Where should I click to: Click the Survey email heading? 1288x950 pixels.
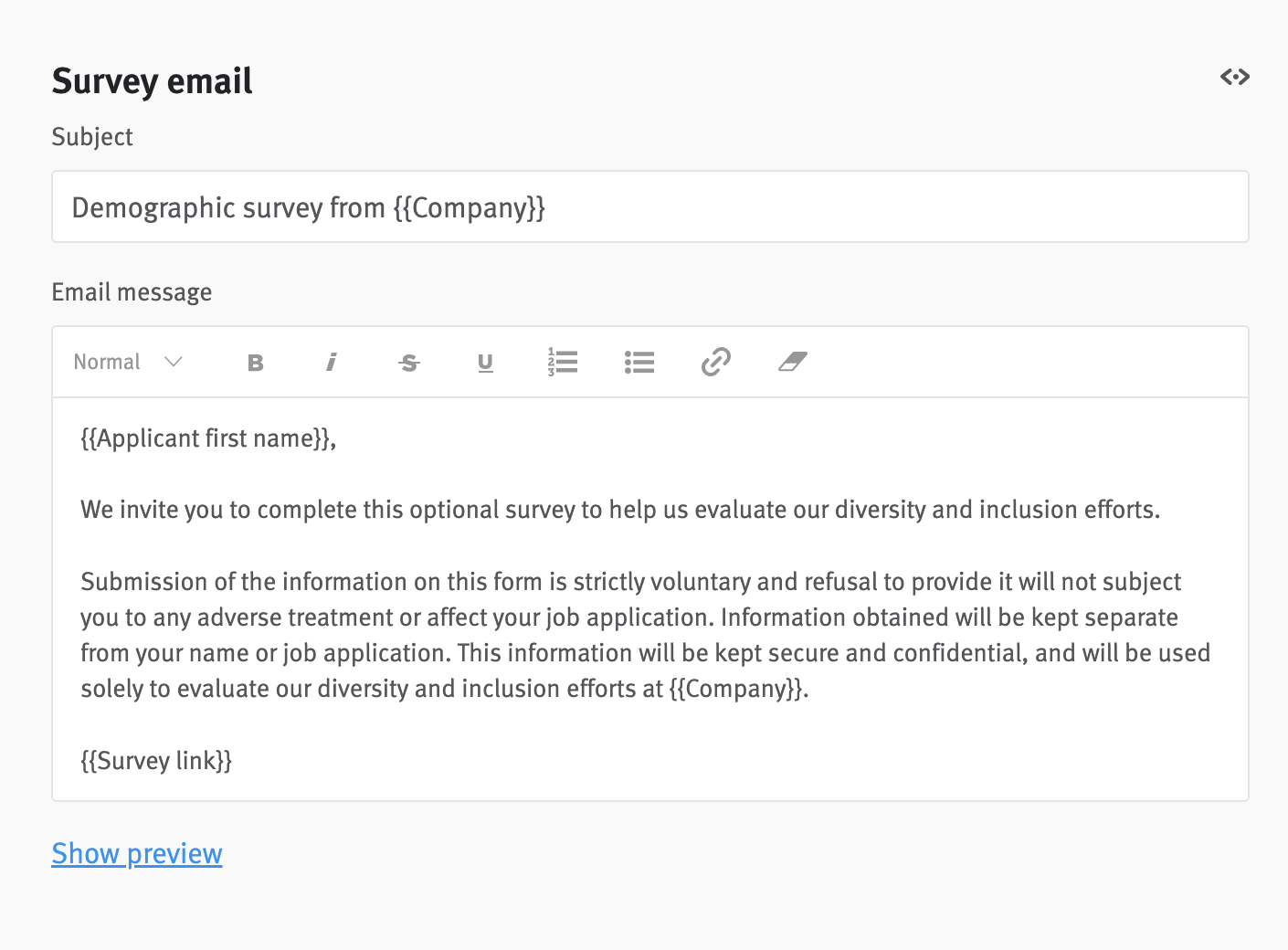[x=152, y=80]
